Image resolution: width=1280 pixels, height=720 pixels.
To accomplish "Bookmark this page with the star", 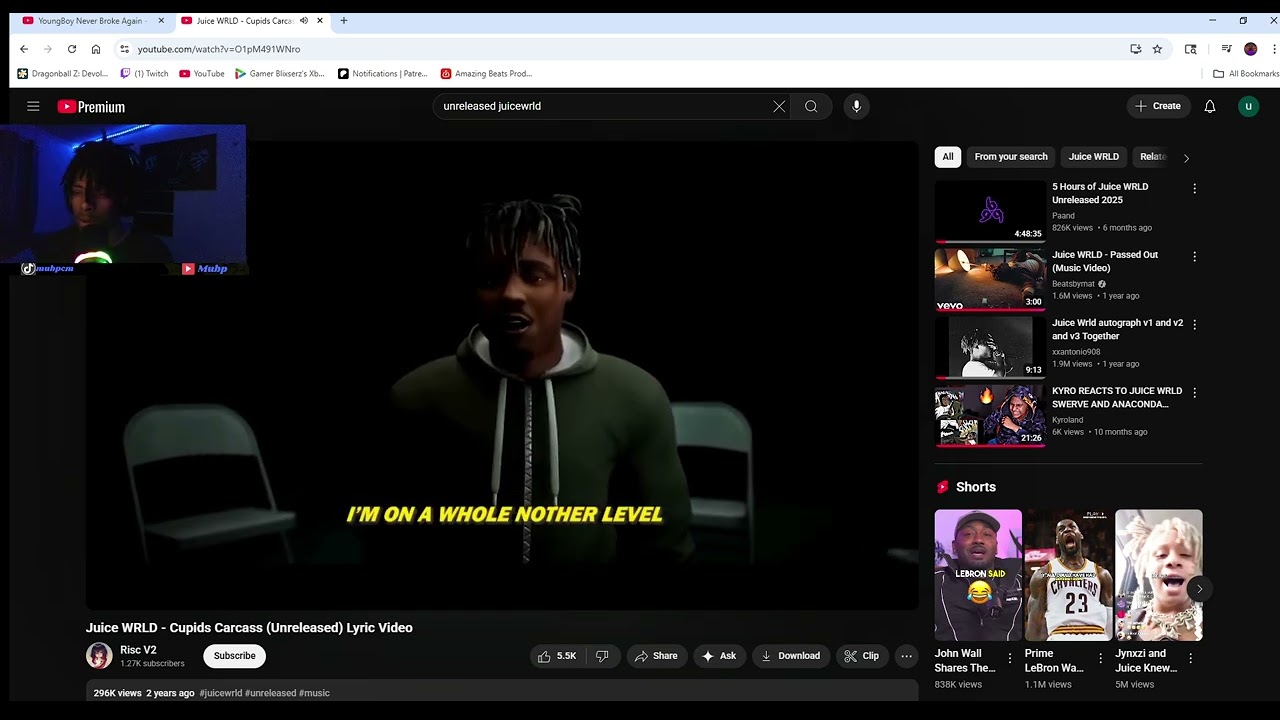I will [1157, 49].
